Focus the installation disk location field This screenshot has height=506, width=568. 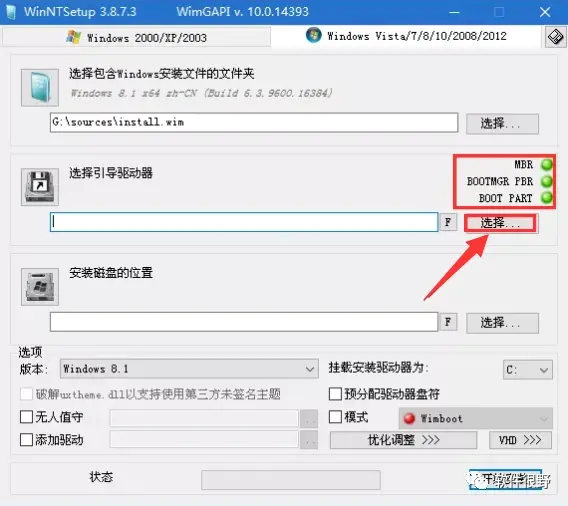tap(244, 322)
